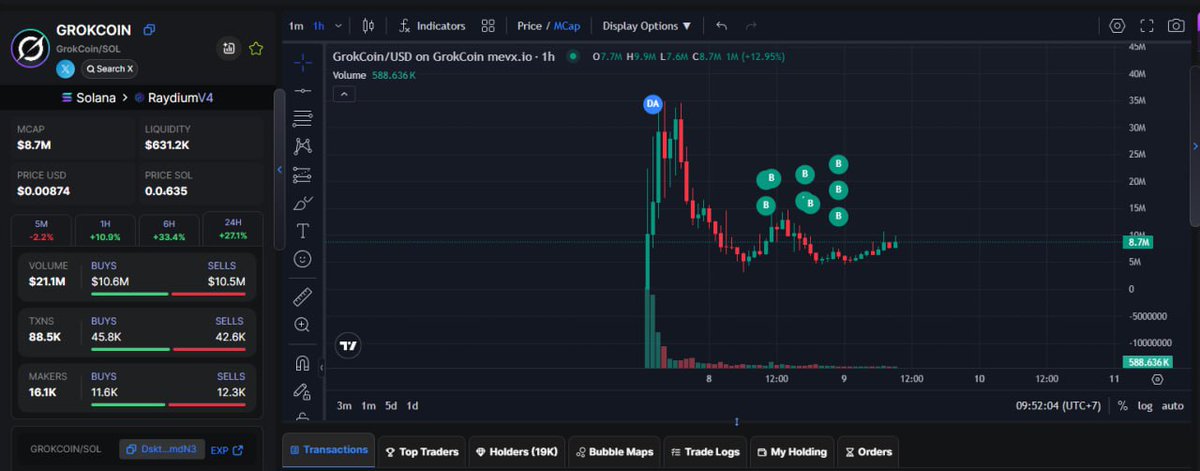Open the 09:52:04 (UTC+7) timezone menu

coord(1060,406)
